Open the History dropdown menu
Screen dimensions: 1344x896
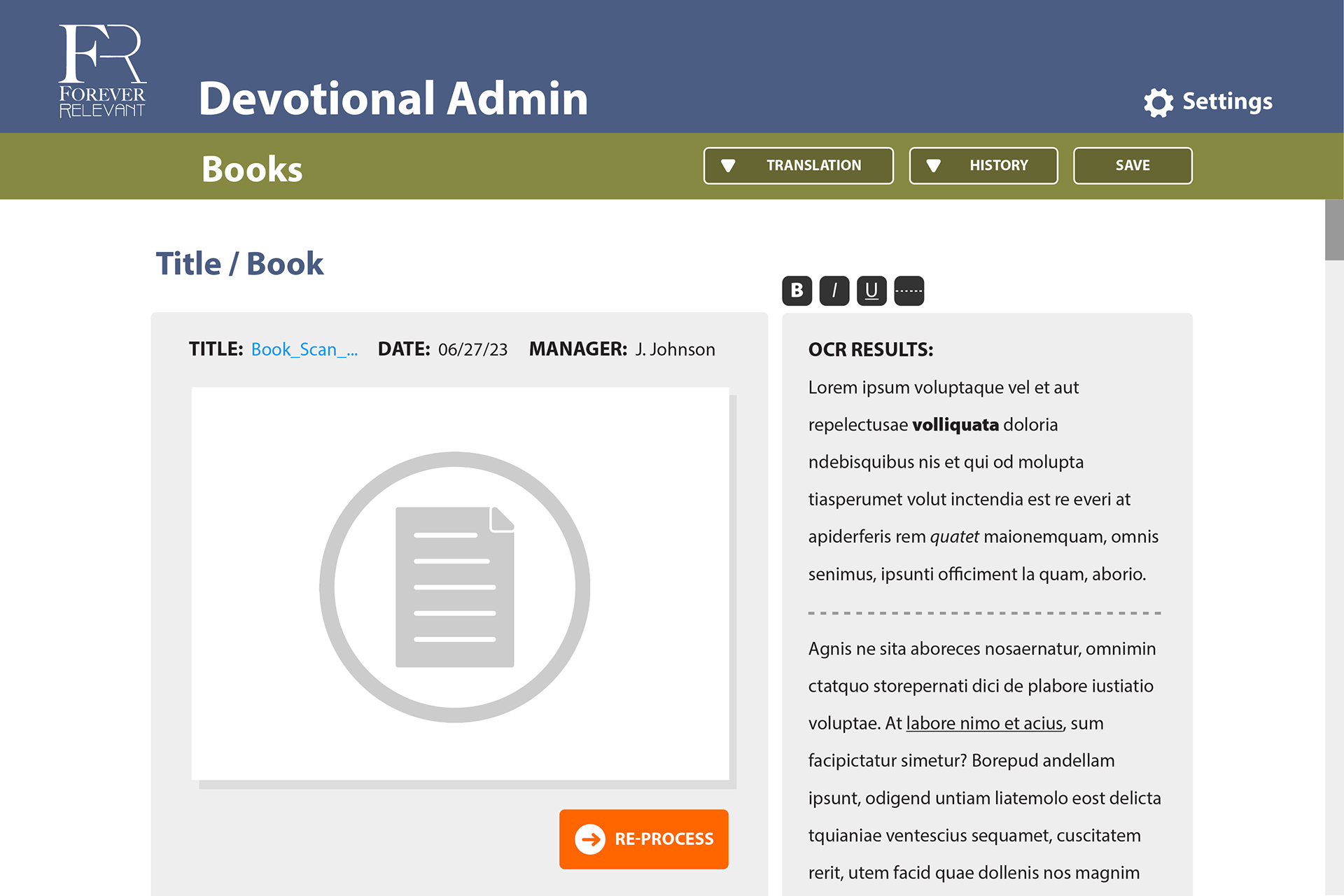point(983,165)
